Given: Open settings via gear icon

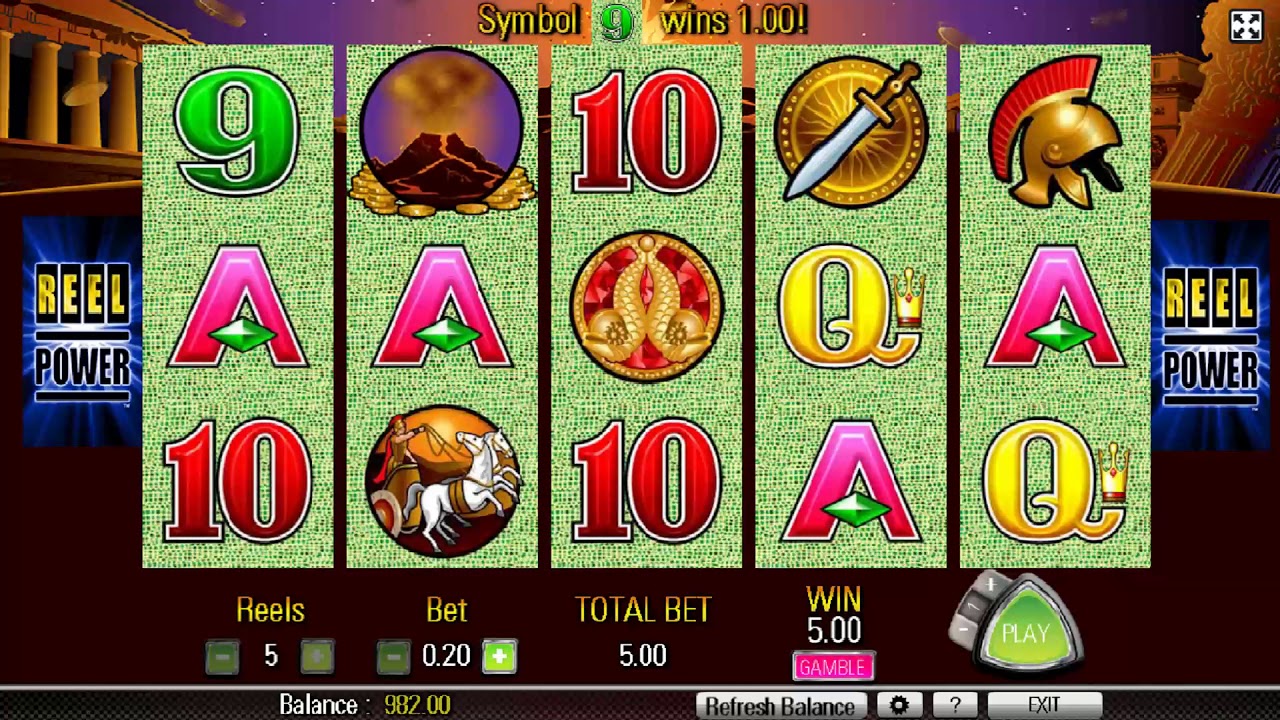Looking at the screenshot, I should (899, 706).
